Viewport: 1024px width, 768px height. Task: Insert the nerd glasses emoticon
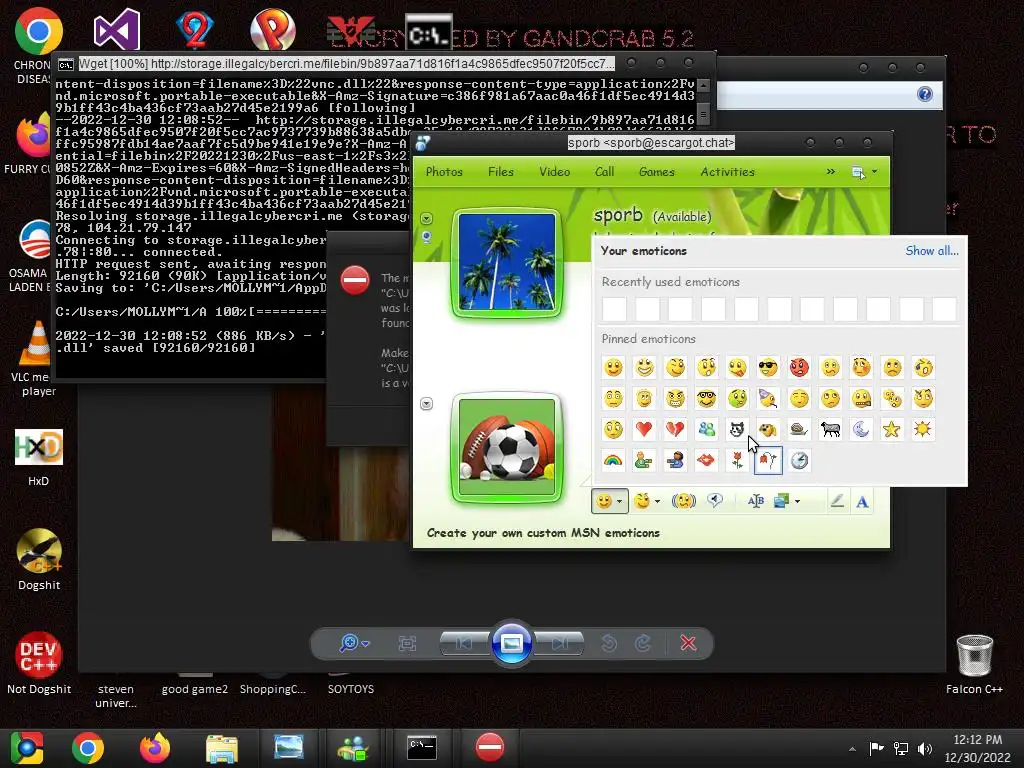(706, 398)
